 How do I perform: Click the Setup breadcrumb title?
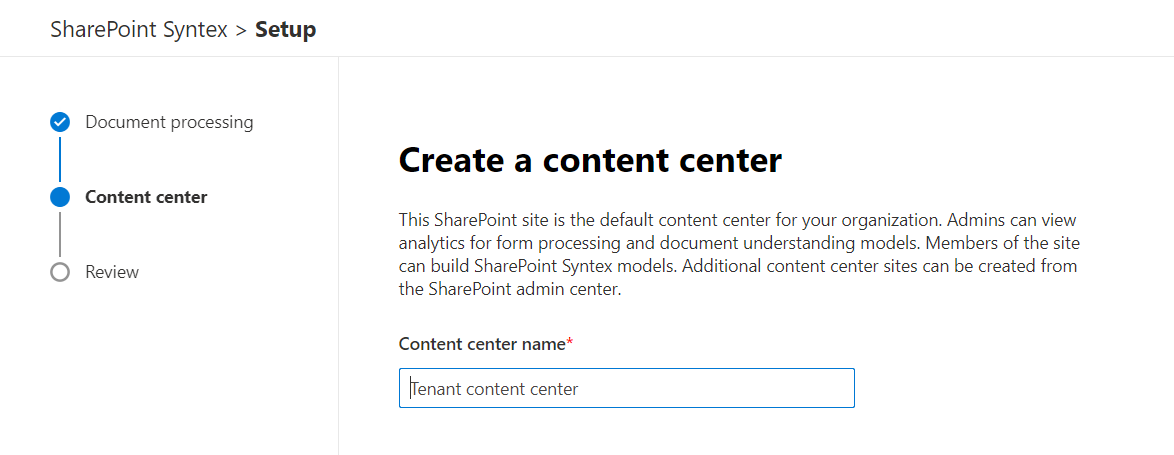(x=285, y=30)
